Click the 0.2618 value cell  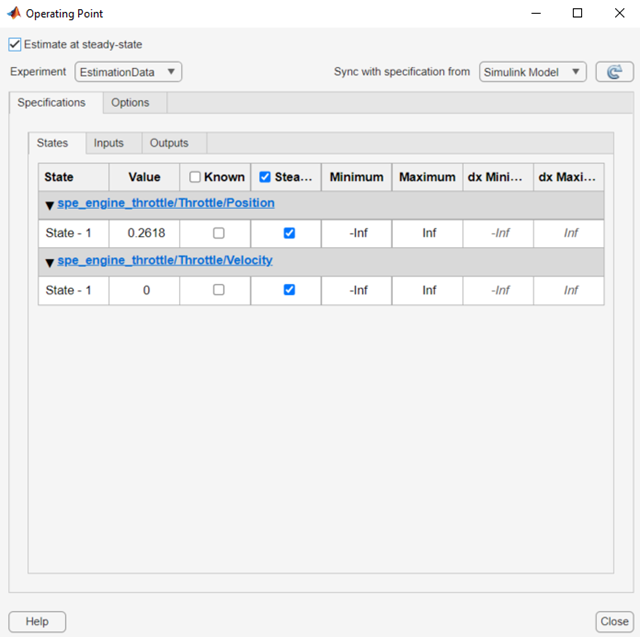144,233
